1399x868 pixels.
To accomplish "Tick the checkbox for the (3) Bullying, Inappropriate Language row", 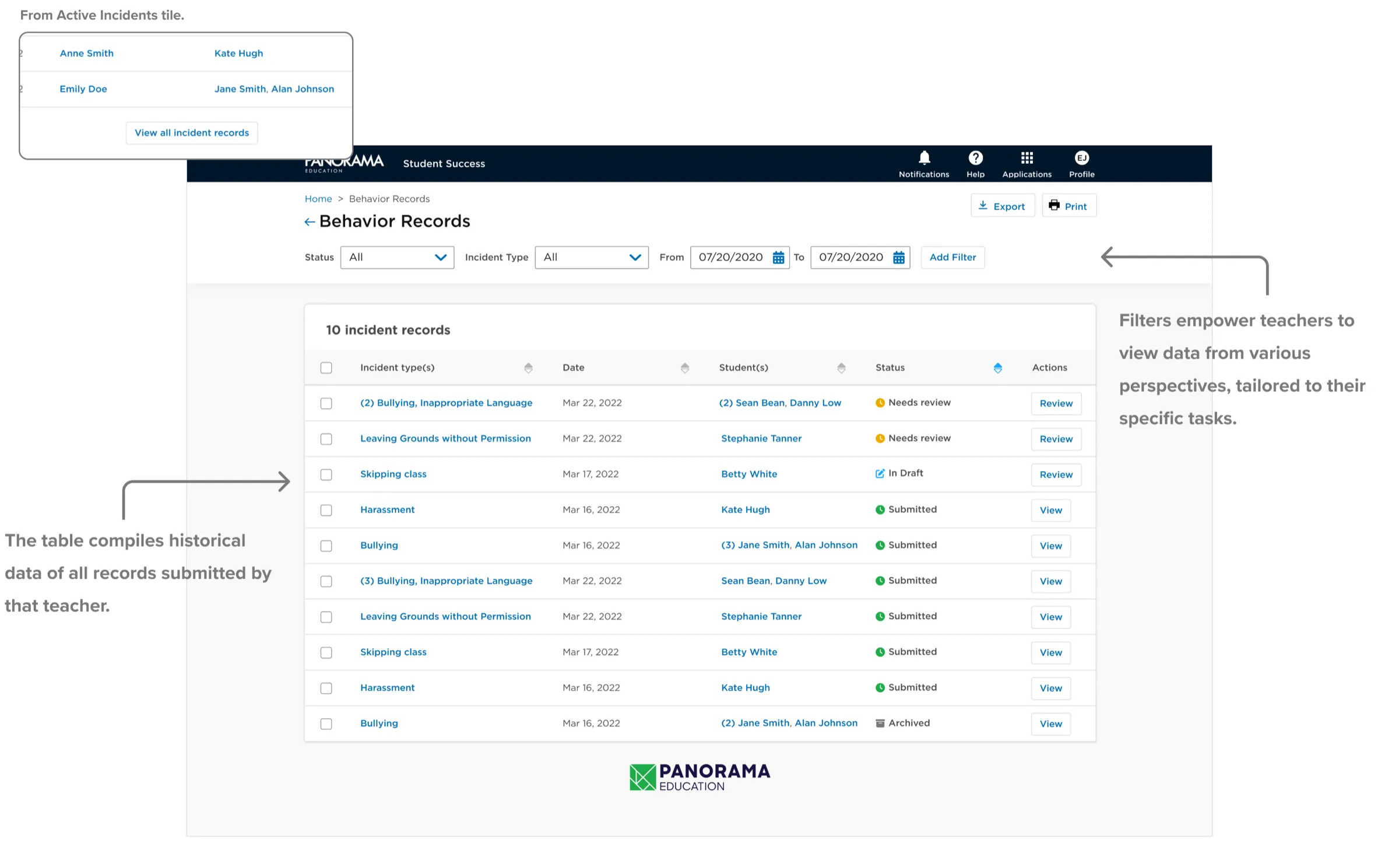I will 326,581.
